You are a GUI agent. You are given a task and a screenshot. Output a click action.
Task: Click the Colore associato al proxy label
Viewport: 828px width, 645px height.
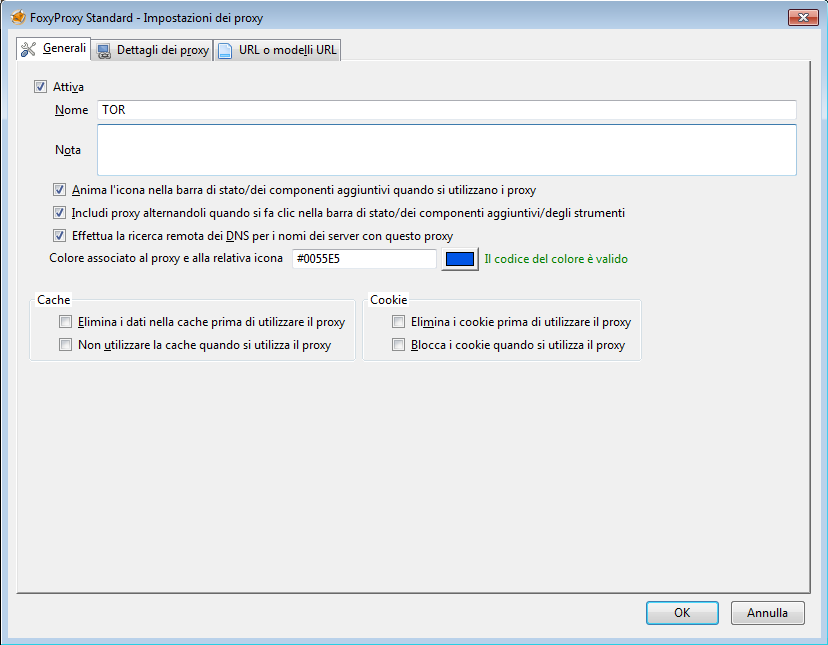click(166, 258)
